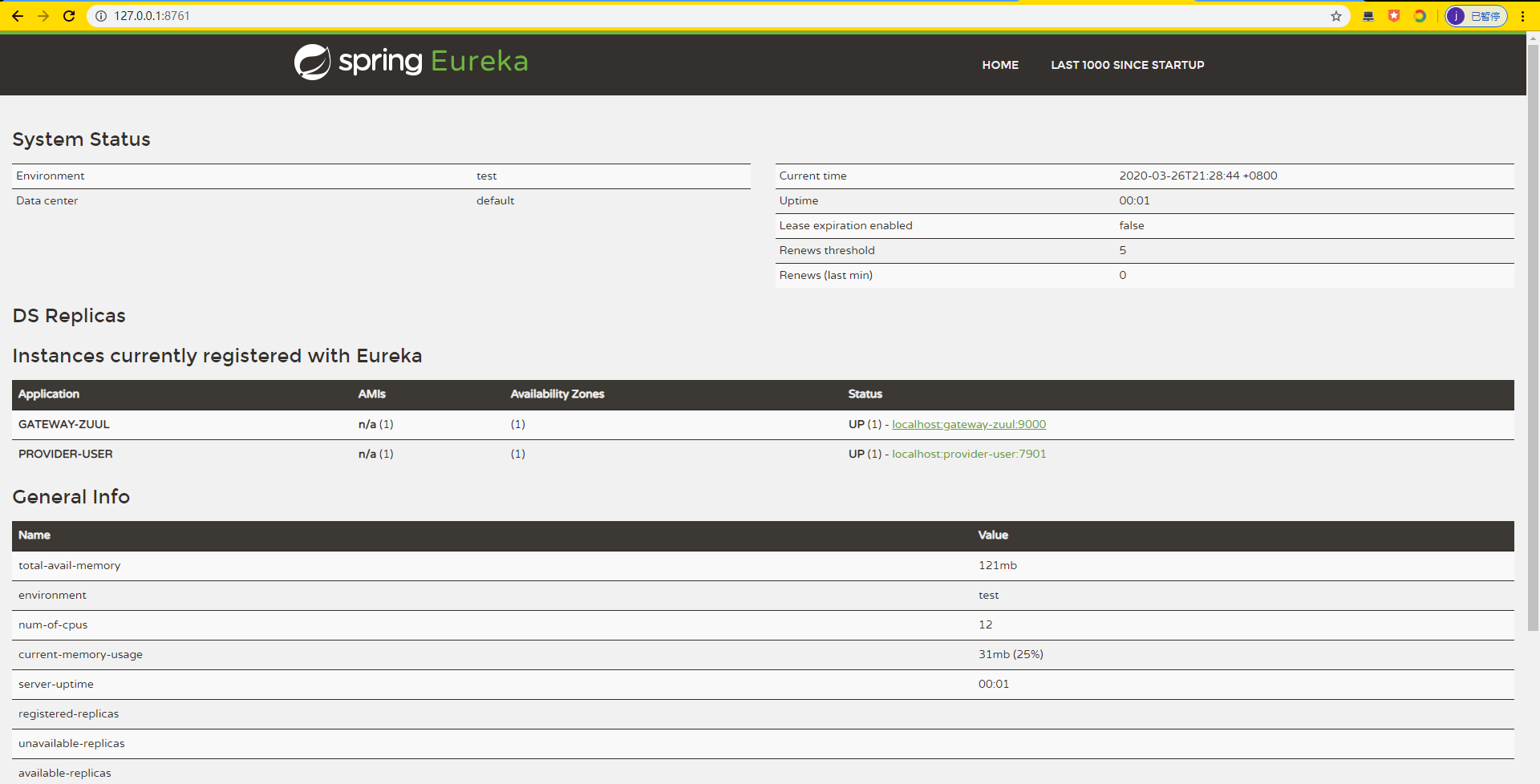Bookmark this page with the star icon
Screen dimensions: 1540x784
point(1335,15)
